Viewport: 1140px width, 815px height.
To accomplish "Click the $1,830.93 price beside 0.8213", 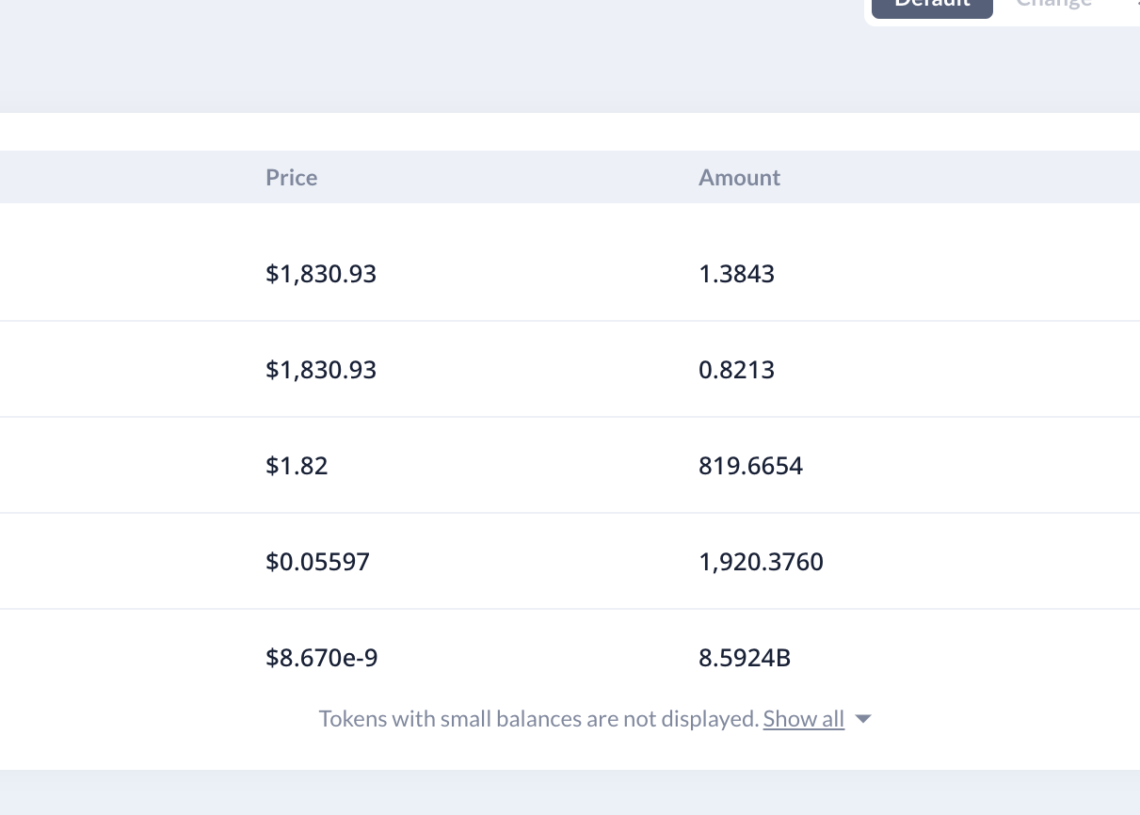I will (320, 370).
